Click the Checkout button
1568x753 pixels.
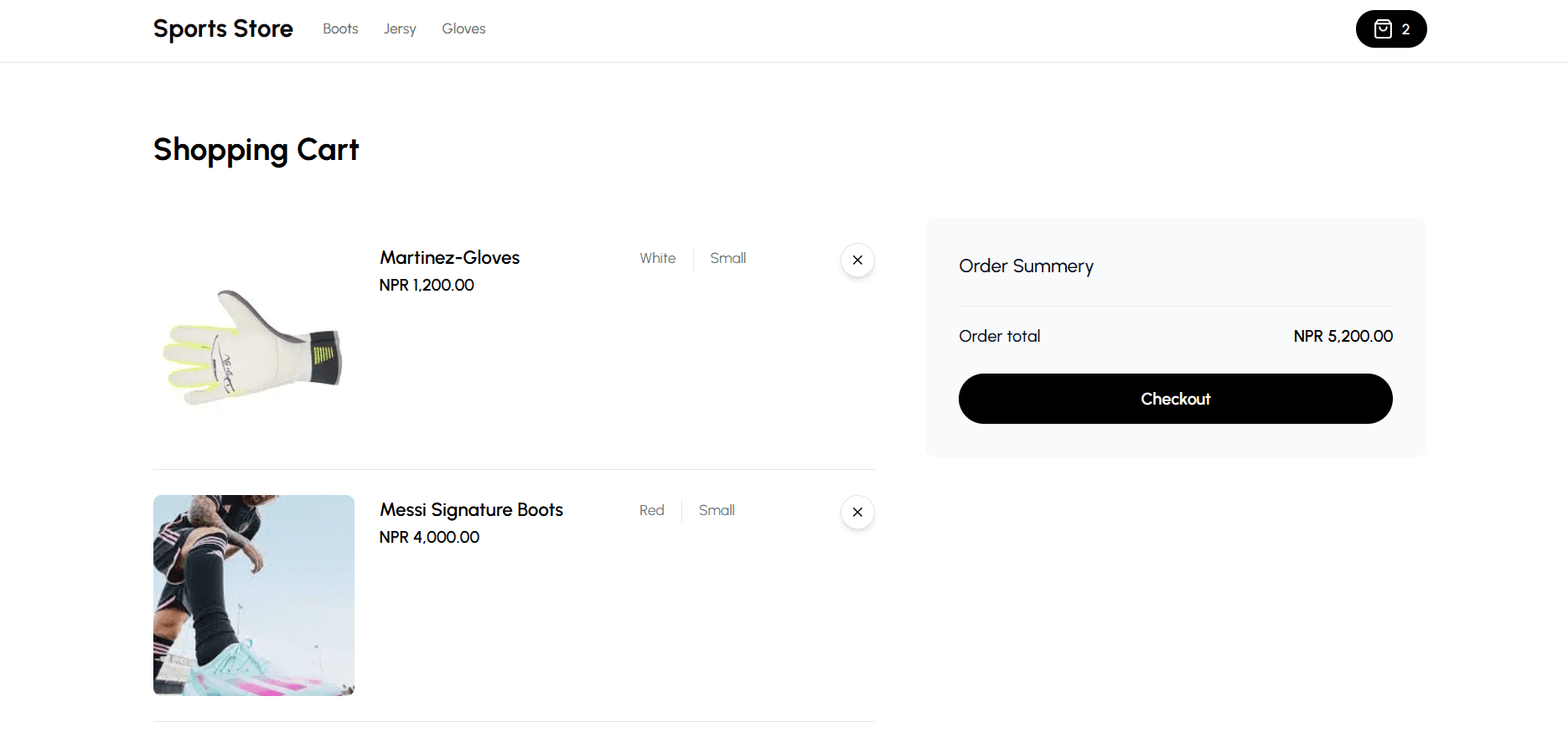pyautogui.click(x=1175, y=399)
